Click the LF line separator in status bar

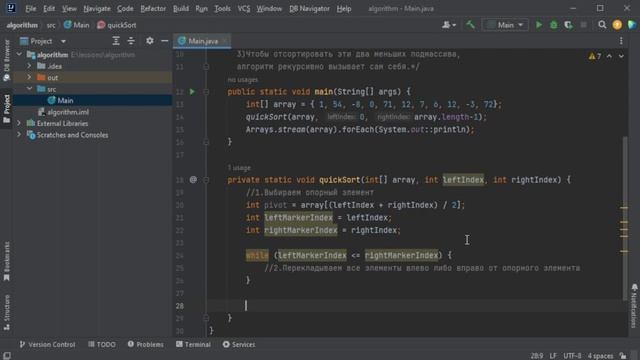click(553, 356)
